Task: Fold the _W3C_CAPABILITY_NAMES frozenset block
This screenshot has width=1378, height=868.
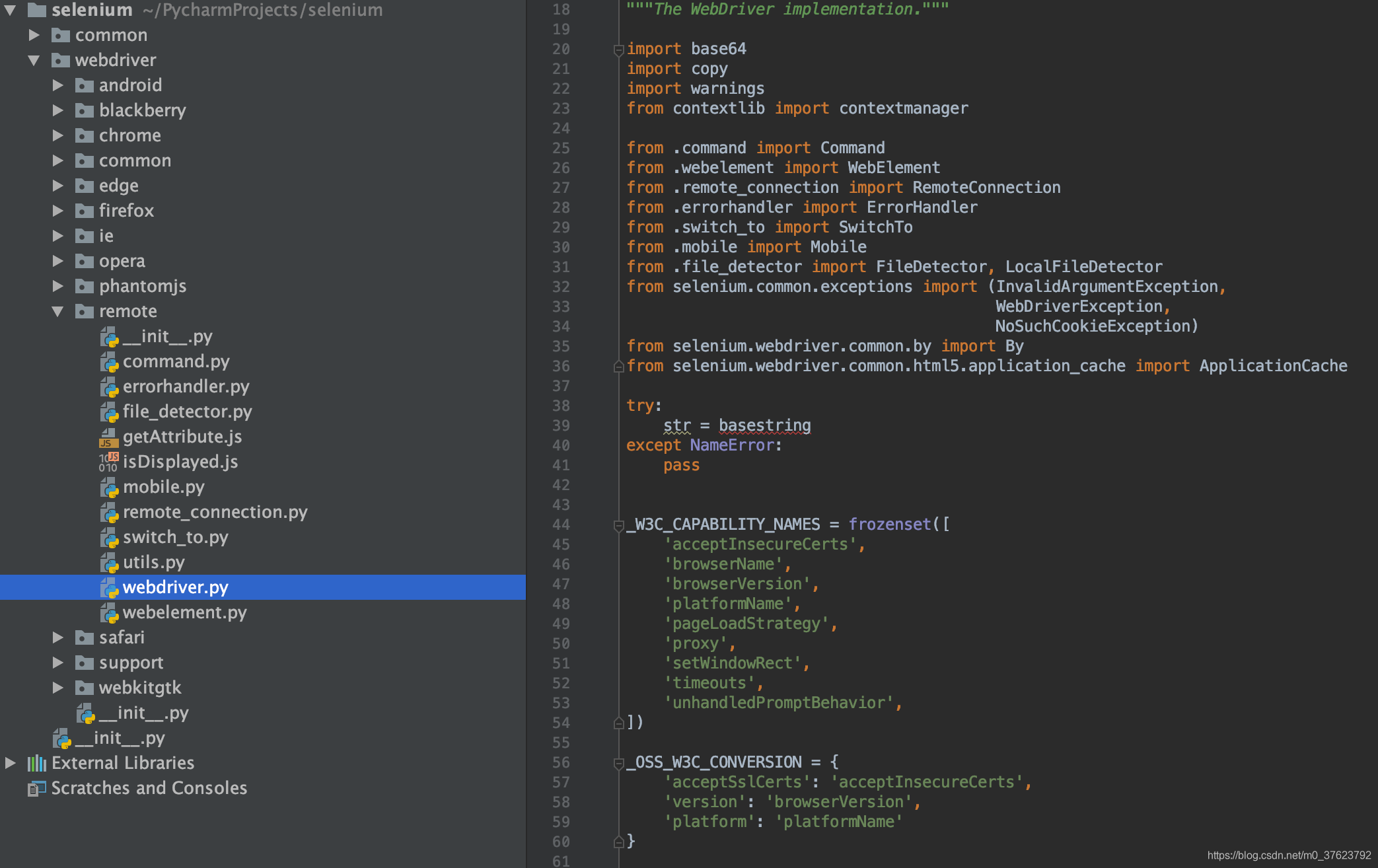Action: coord(618,525)
